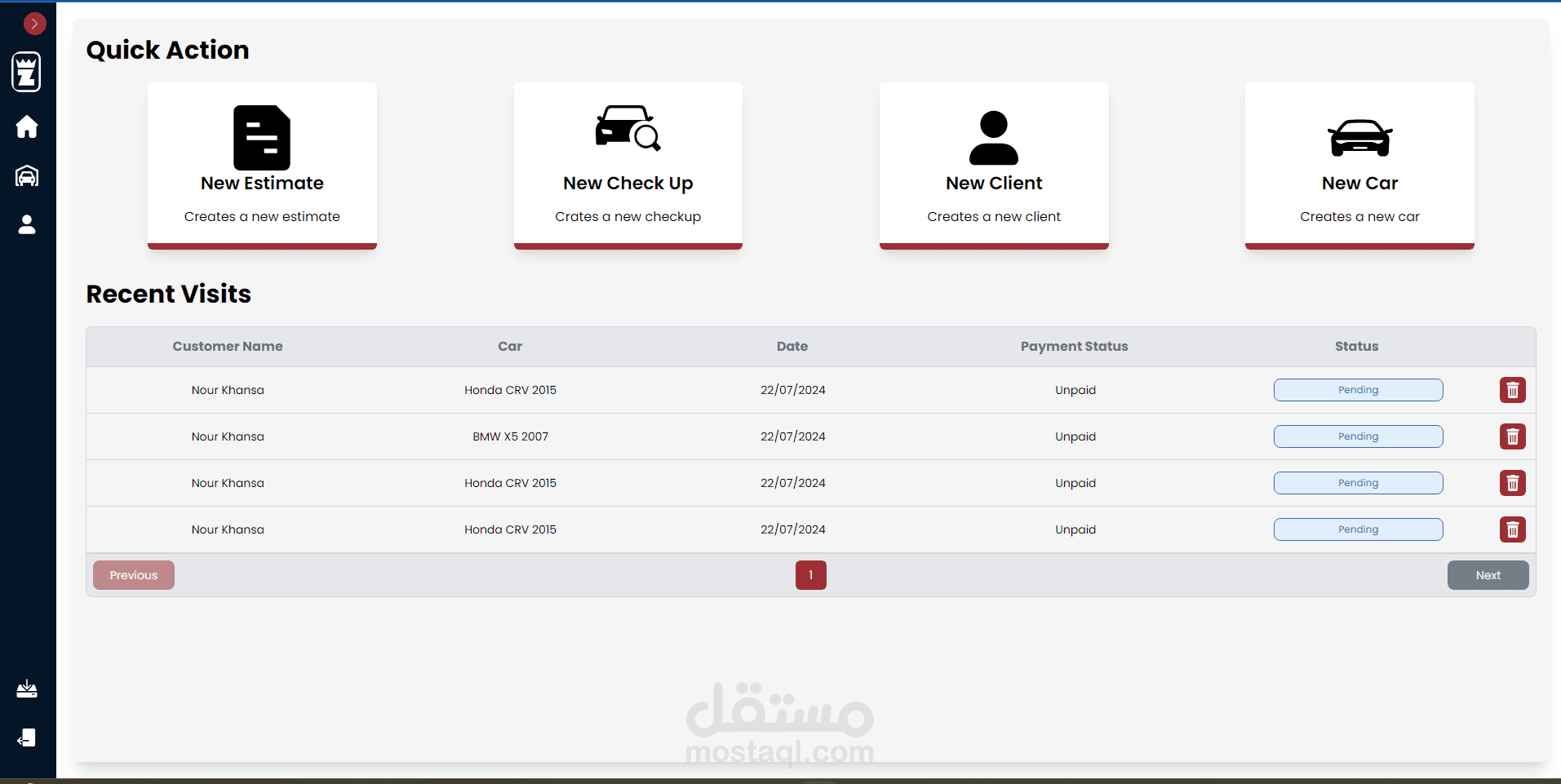
Task: Open the cars garage sidebar icon
Action: tap(27, 175)
